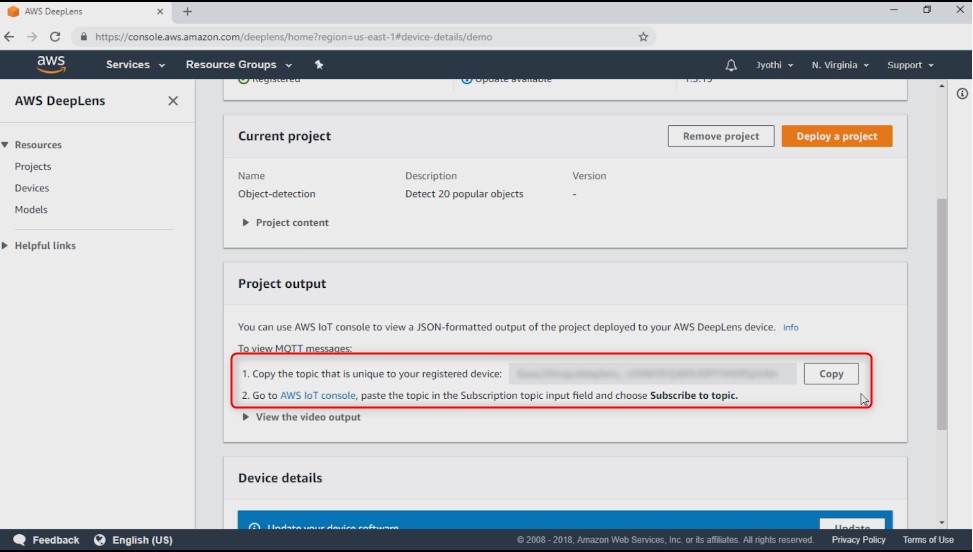Open the notifications bell icon
The image size is (973, 552).
pos(731,65)
